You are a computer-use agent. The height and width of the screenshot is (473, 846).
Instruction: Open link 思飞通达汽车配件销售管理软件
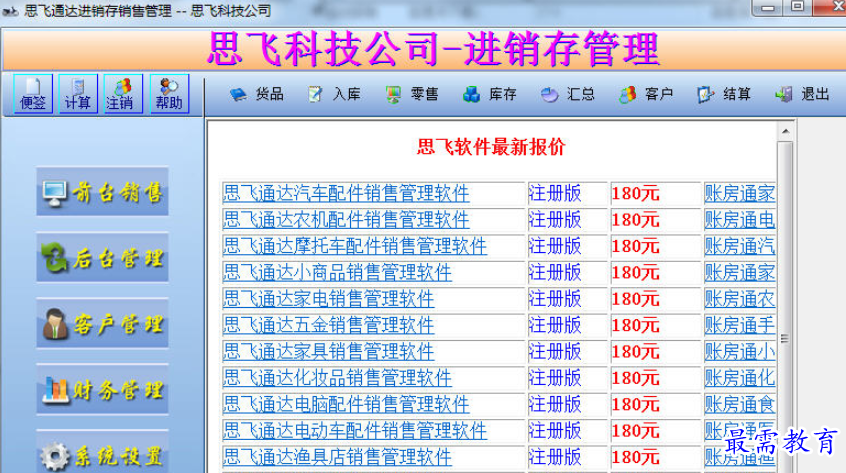coord(346,194)
